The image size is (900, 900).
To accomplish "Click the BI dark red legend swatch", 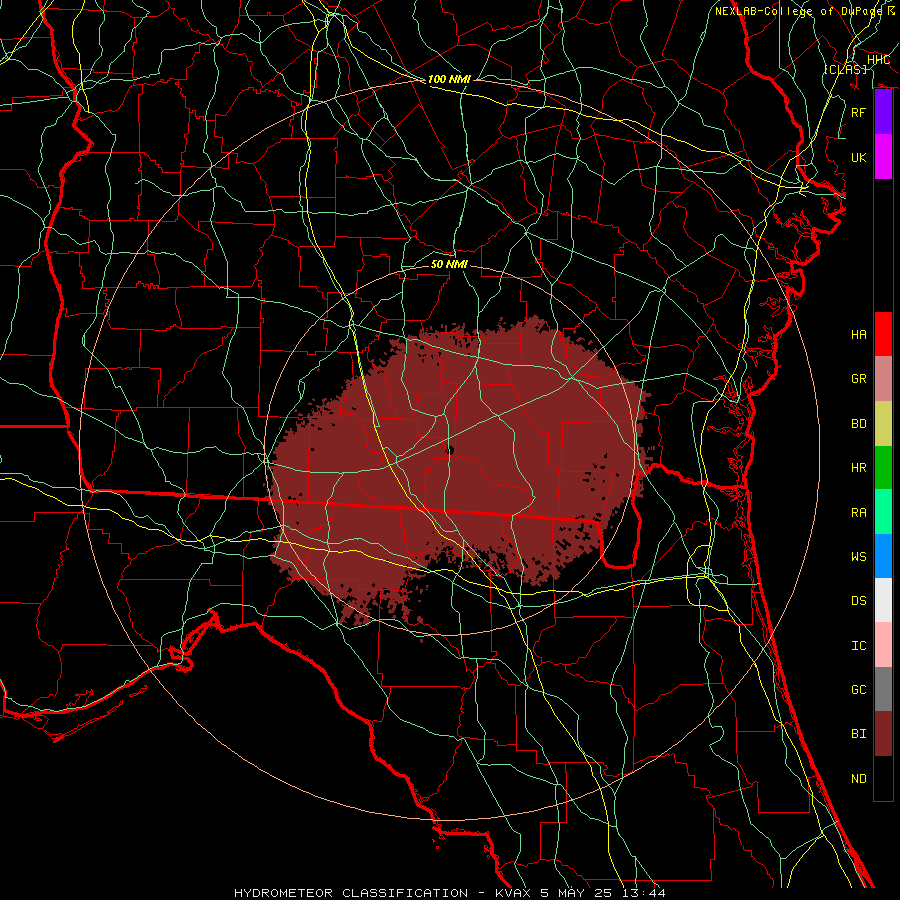I will coord(883,734).
